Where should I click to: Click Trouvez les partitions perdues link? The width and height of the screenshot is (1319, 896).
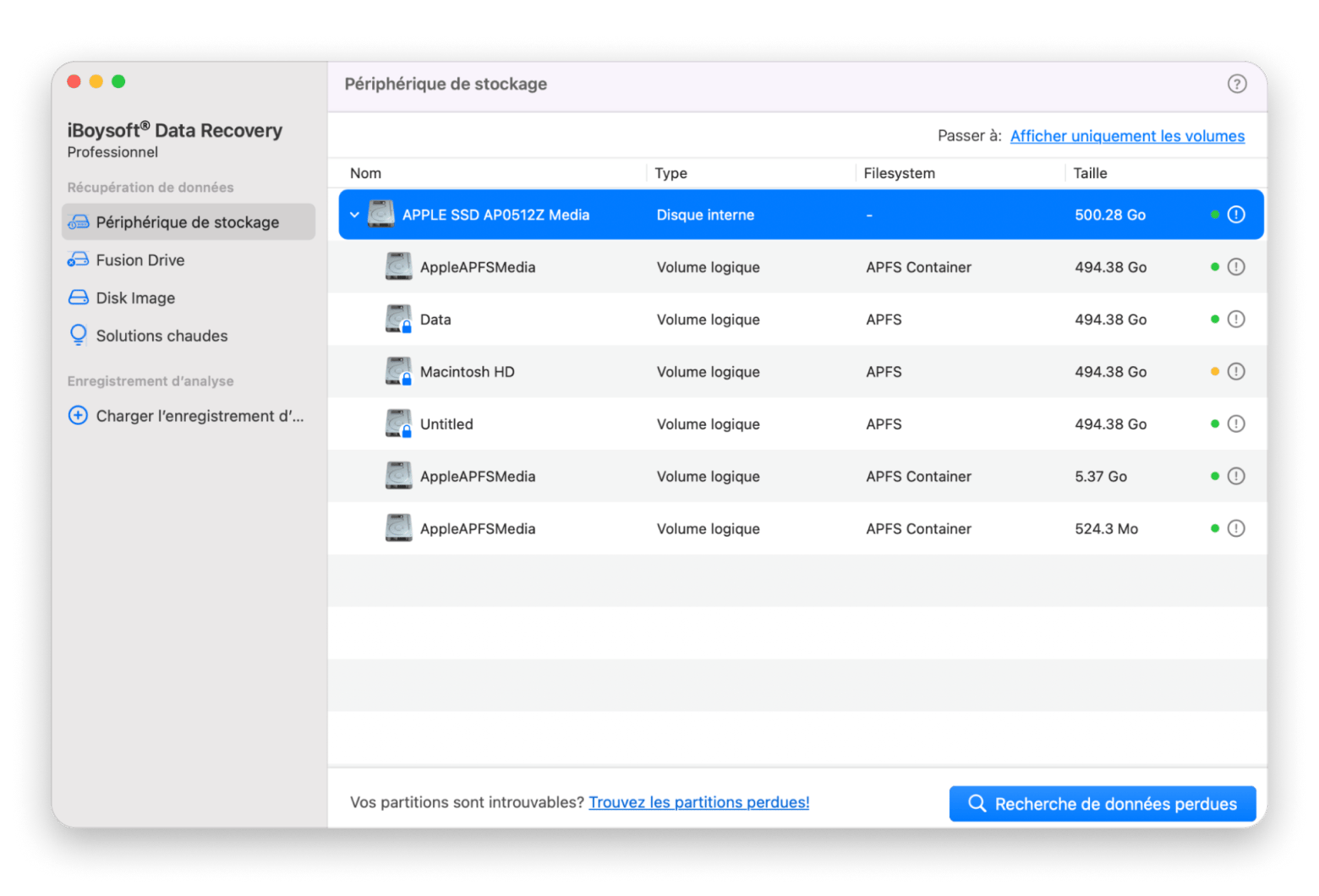tap(698, 802)
